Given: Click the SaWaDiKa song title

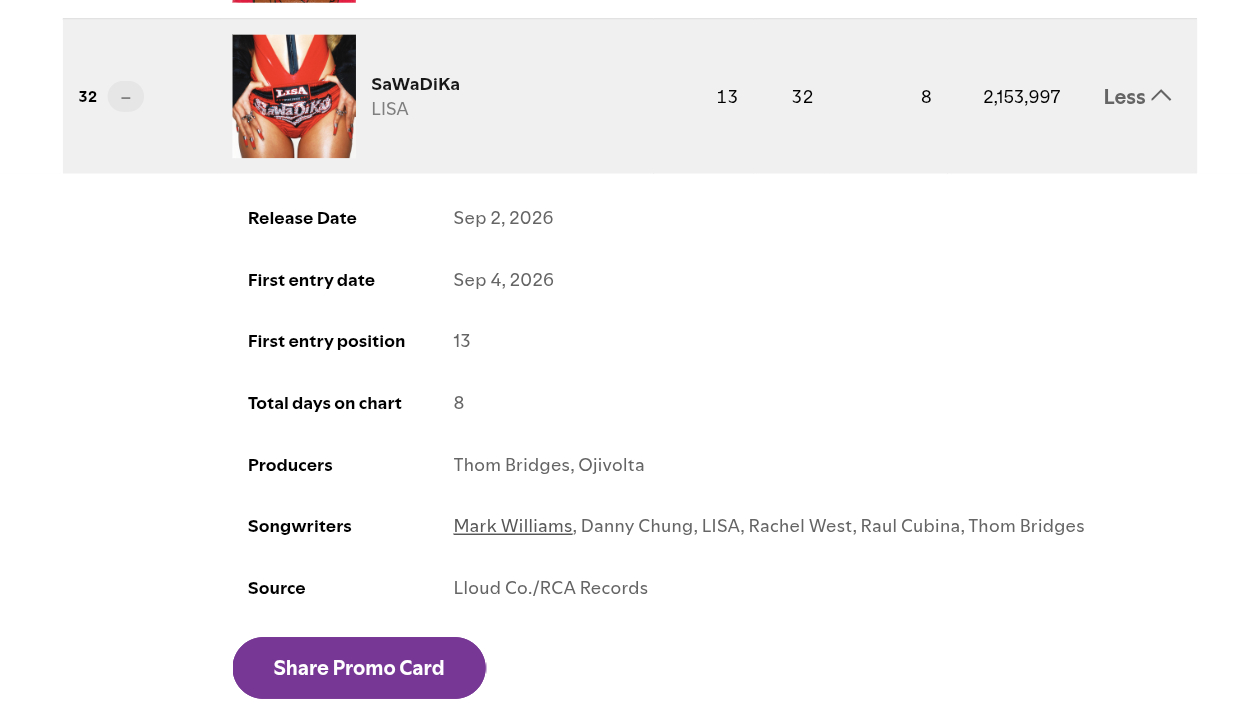Looking at the screenshot, I should click(415, 84).
